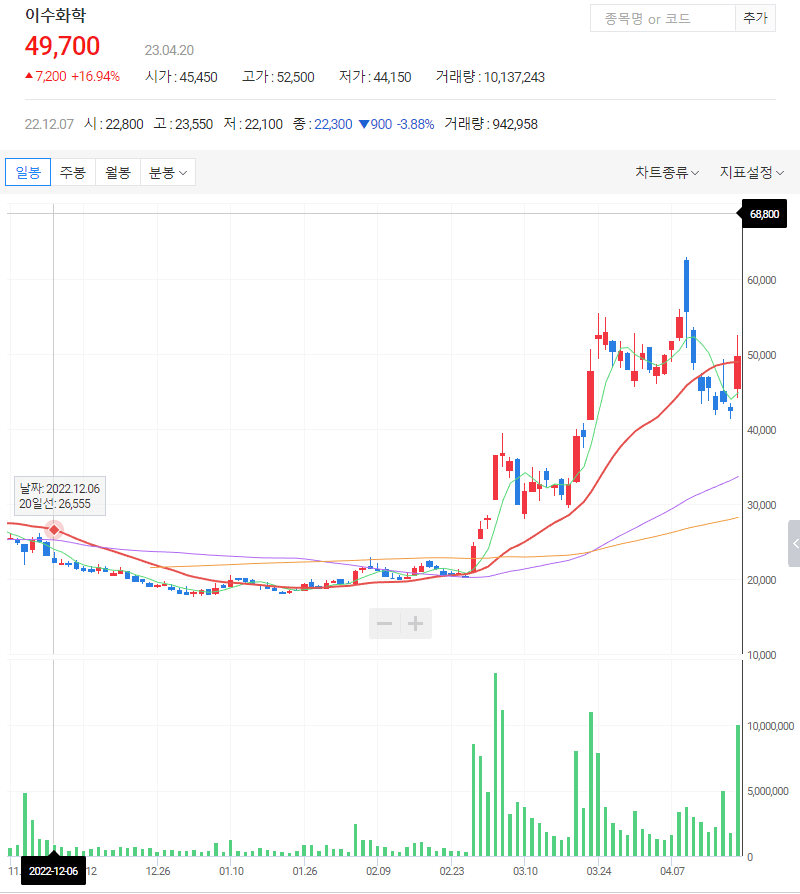Open the 차트종류 chart type dropdown

(667, 172)
